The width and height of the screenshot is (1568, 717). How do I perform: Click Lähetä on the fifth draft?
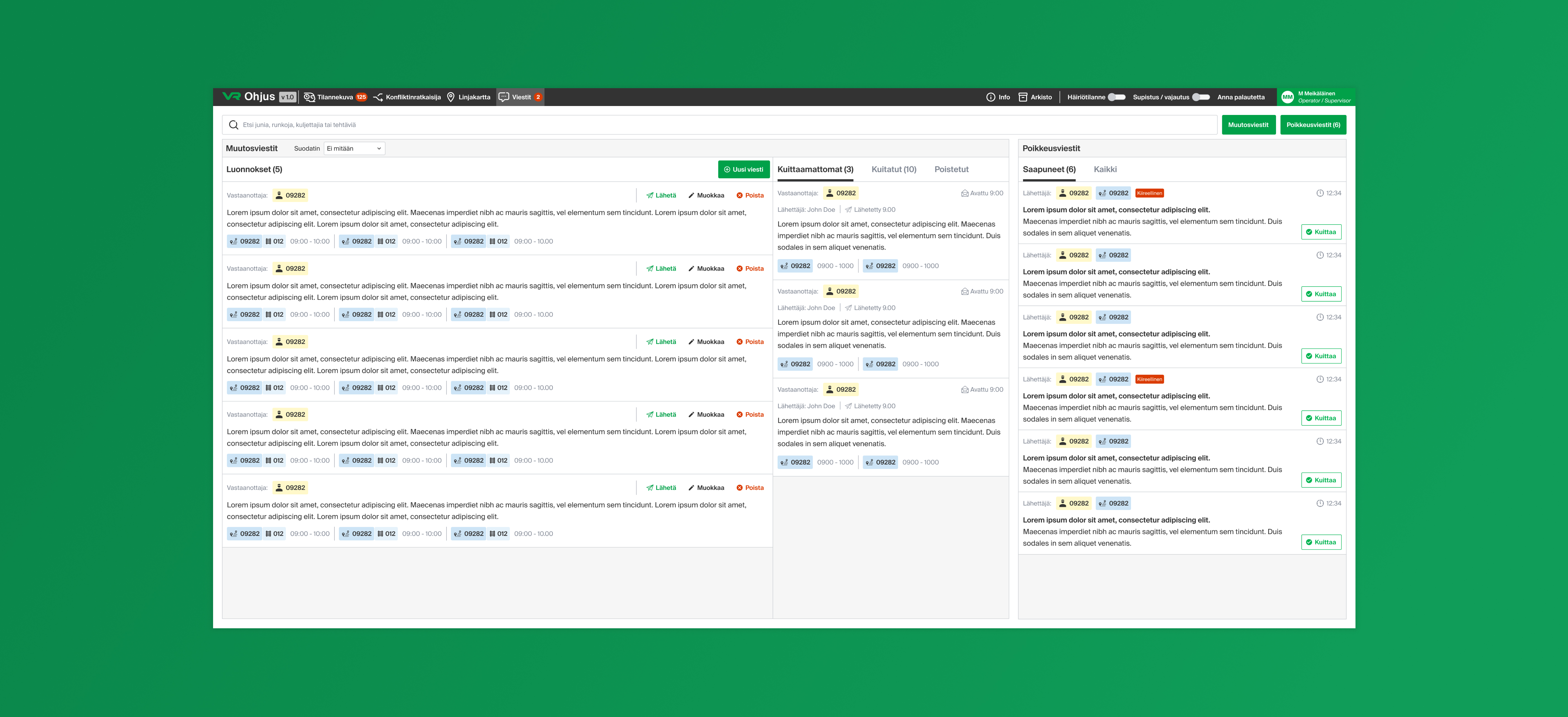click(x=661, y=488)
